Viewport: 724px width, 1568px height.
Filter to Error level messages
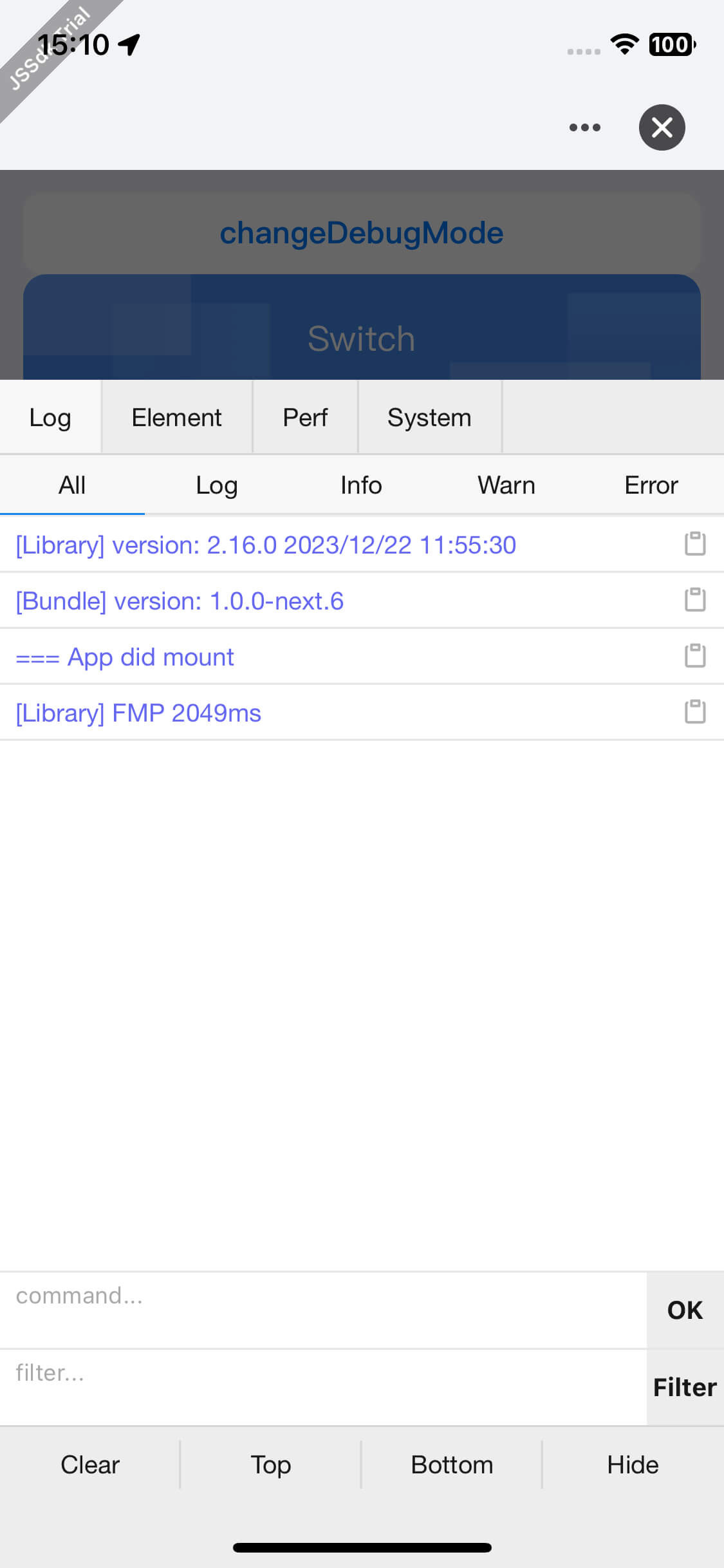point(651,485)
